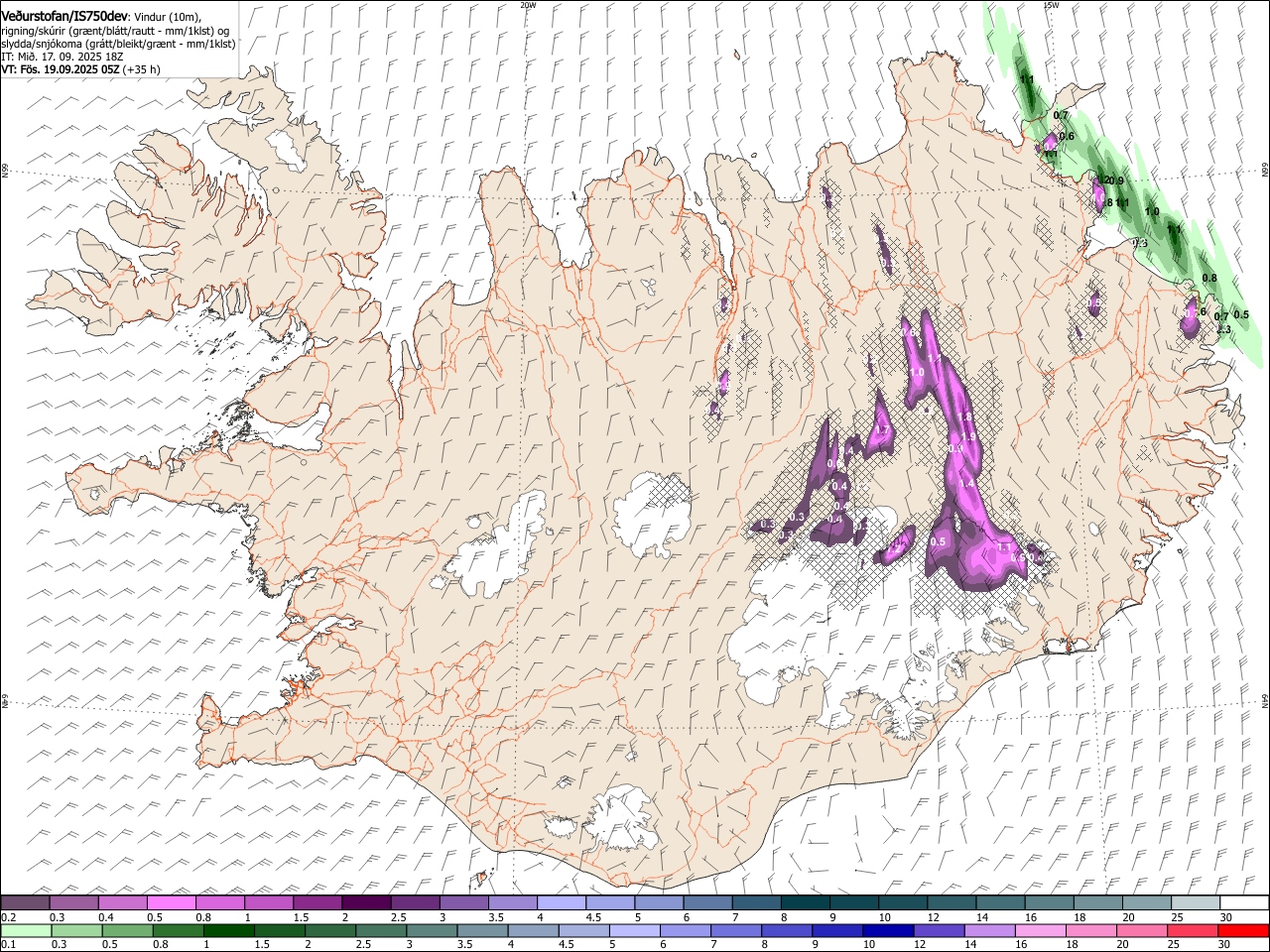Click the light lavender 4 mm snow swatch
The height and width of the screenshot is (952, 1270).
pos(562,902)
